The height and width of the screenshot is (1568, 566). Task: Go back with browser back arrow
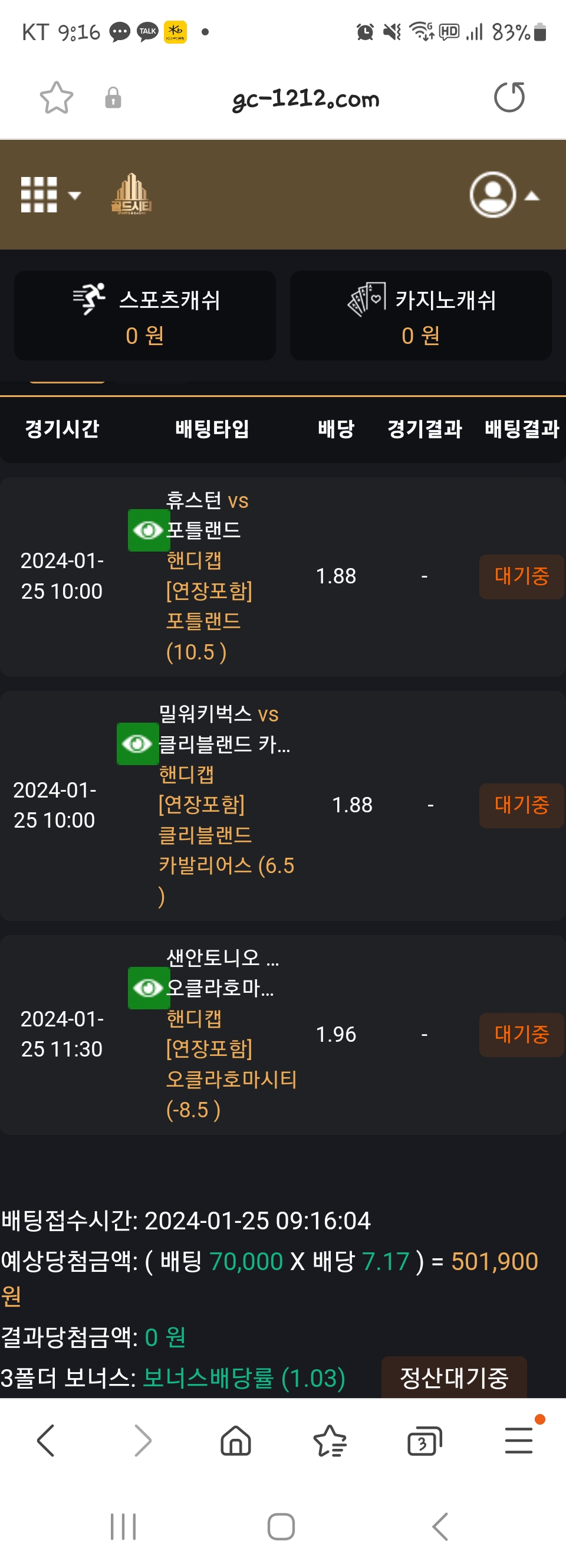46,1441
